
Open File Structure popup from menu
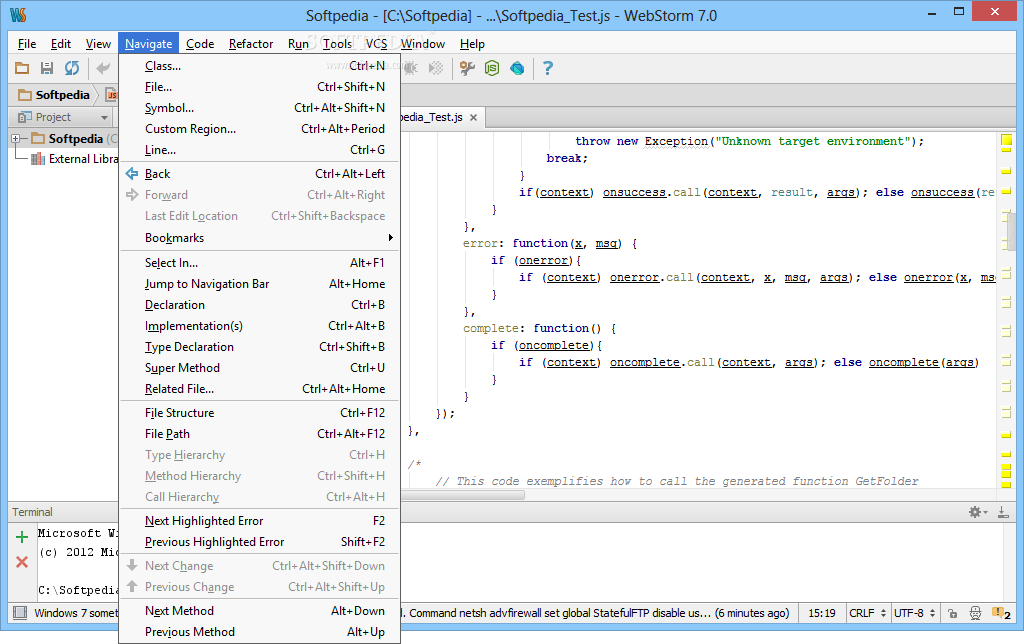pyautogui.click(x=259, y=413)
